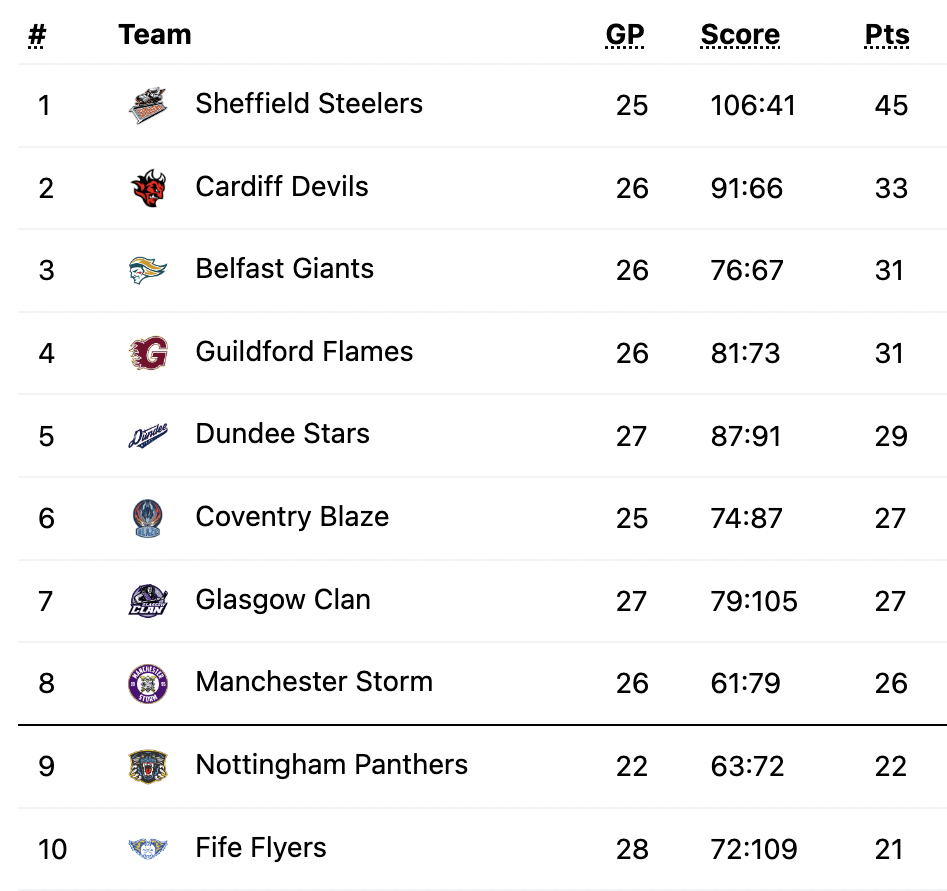Click the Team column header
This screenshot has height=891, width=947.
click(155, 34)
